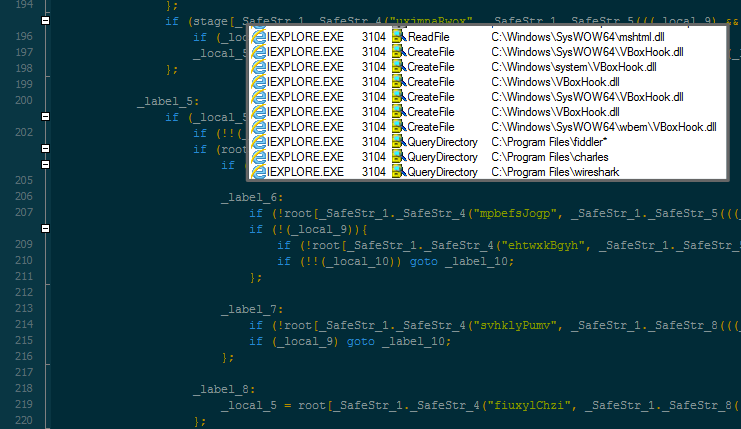Collapse the fold marker directly below line 202
This screenshot has width=741, height=429.
[45, 149]
